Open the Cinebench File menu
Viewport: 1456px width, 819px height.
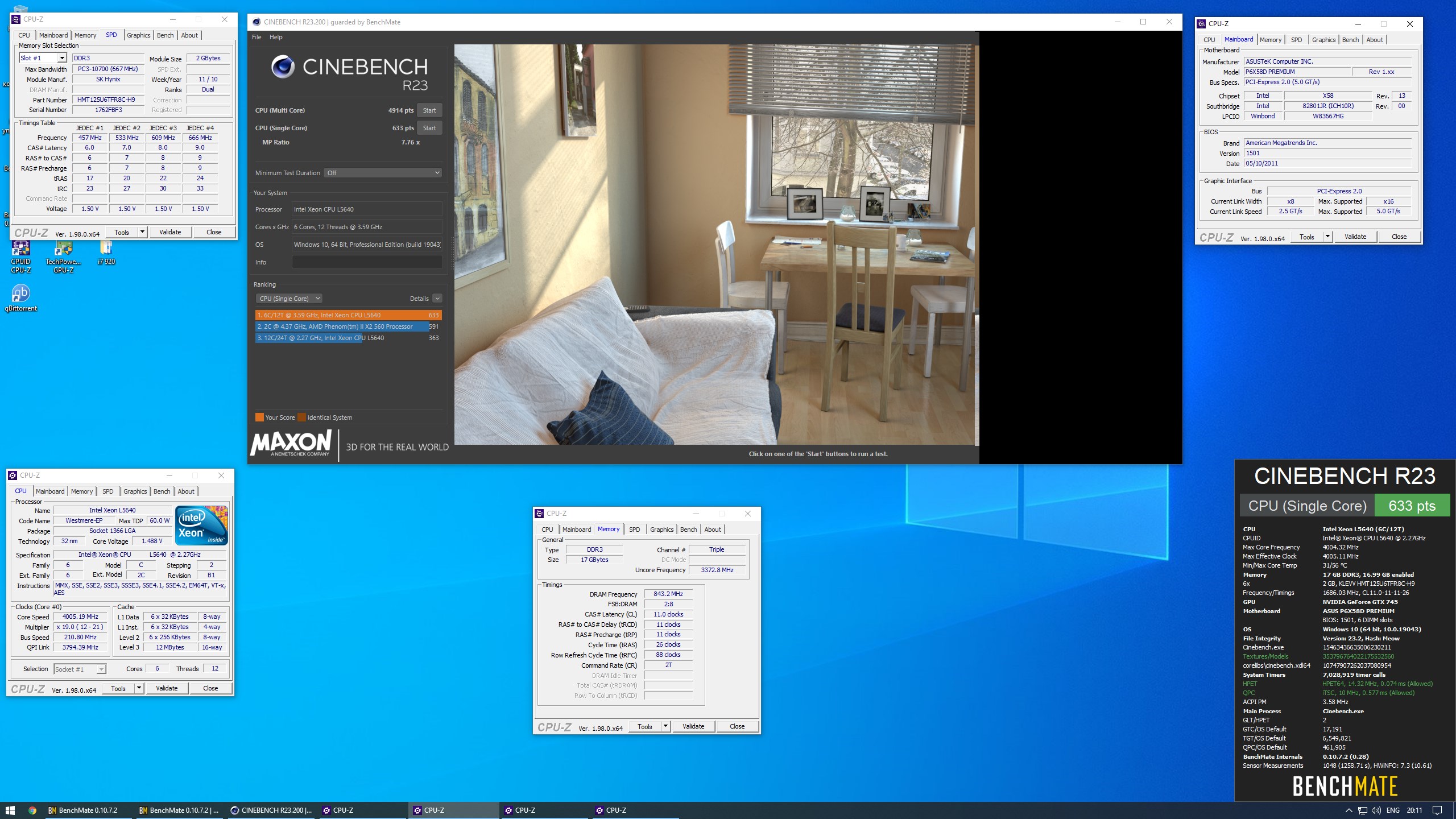[257, 37]
